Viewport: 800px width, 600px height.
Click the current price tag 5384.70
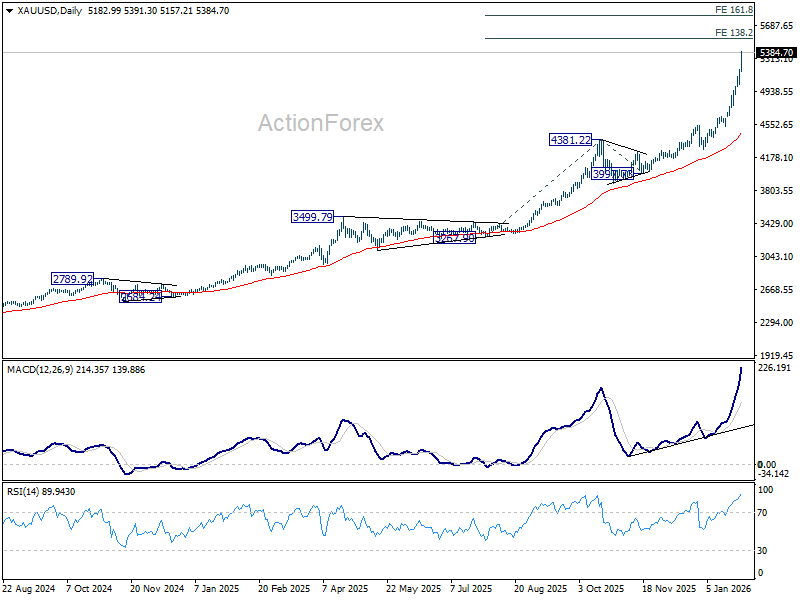click(x=776, y=53)
